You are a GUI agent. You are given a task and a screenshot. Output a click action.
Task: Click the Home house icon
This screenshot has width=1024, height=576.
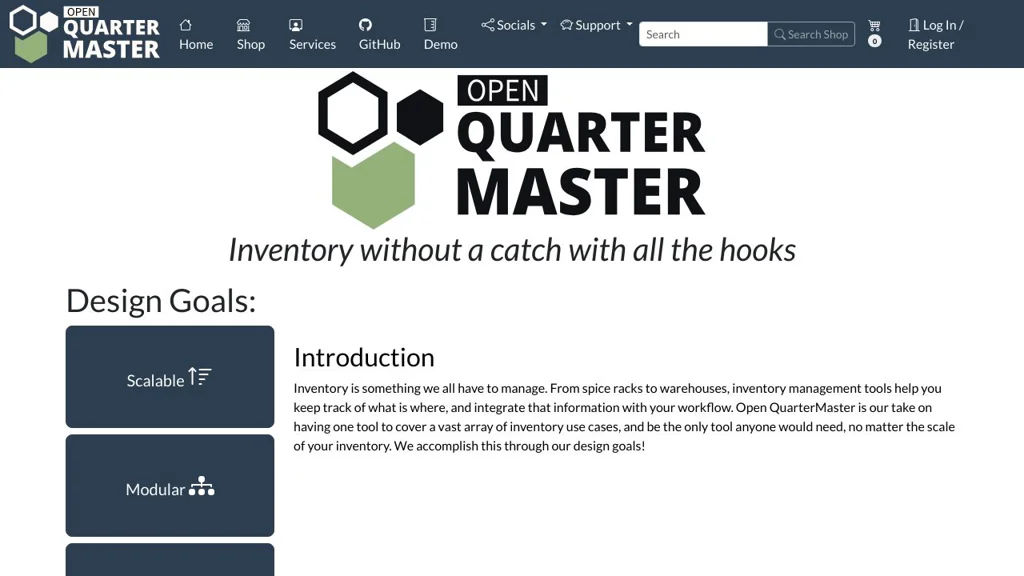185,25
